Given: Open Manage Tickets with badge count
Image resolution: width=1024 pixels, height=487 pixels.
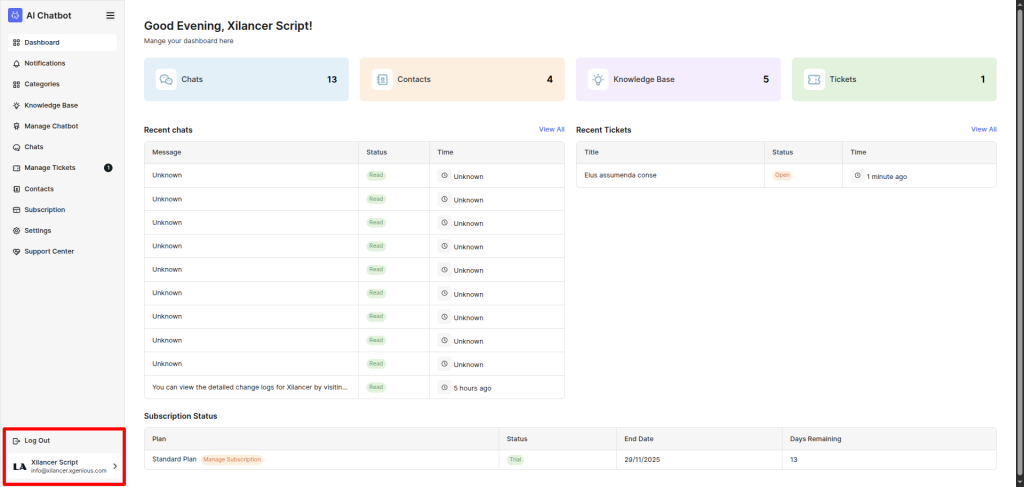Looking at the screenshot, I should tap(50, 168).
